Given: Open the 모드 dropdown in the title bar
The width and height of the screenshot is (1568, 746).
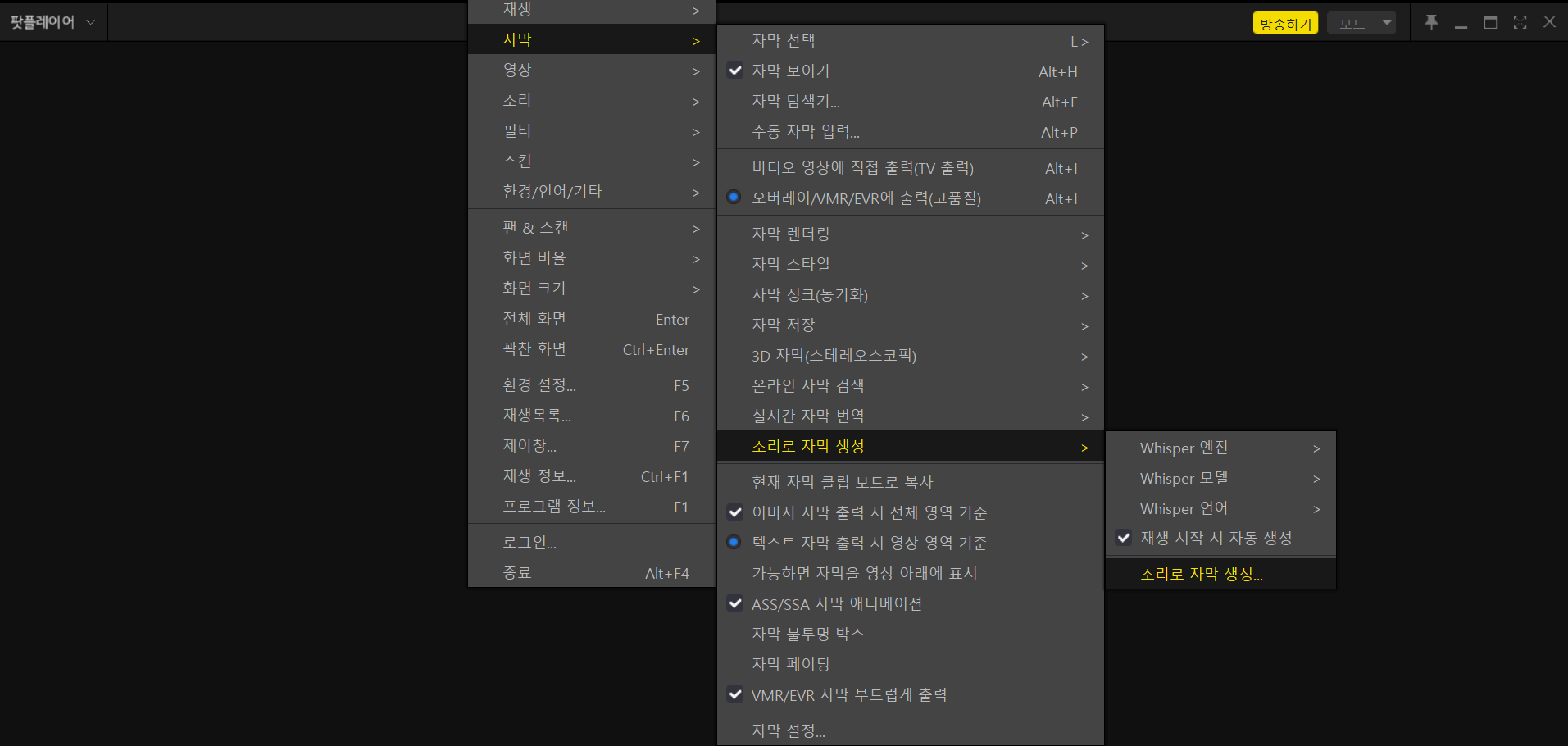Looking at the screenshot, I should [1361, 23].
